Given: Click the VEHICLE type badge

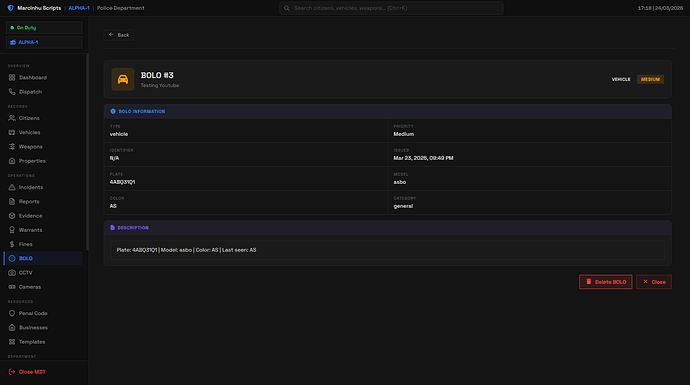Looking at the screenshot, I should click(x=621, y=79).
